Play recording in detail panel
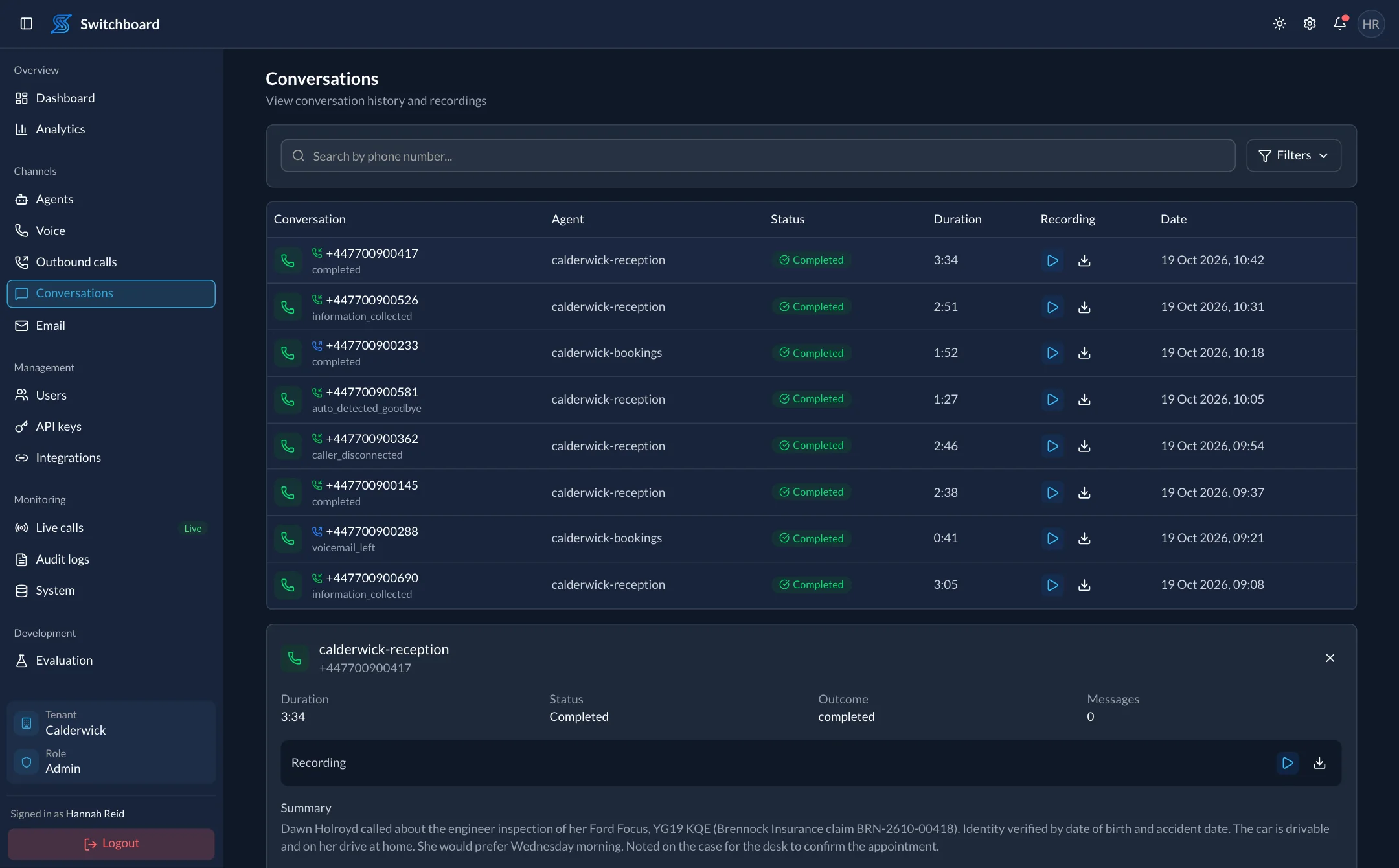Image resolution: width=1399 pixels, height=868 pixels. pos(1288,763)
